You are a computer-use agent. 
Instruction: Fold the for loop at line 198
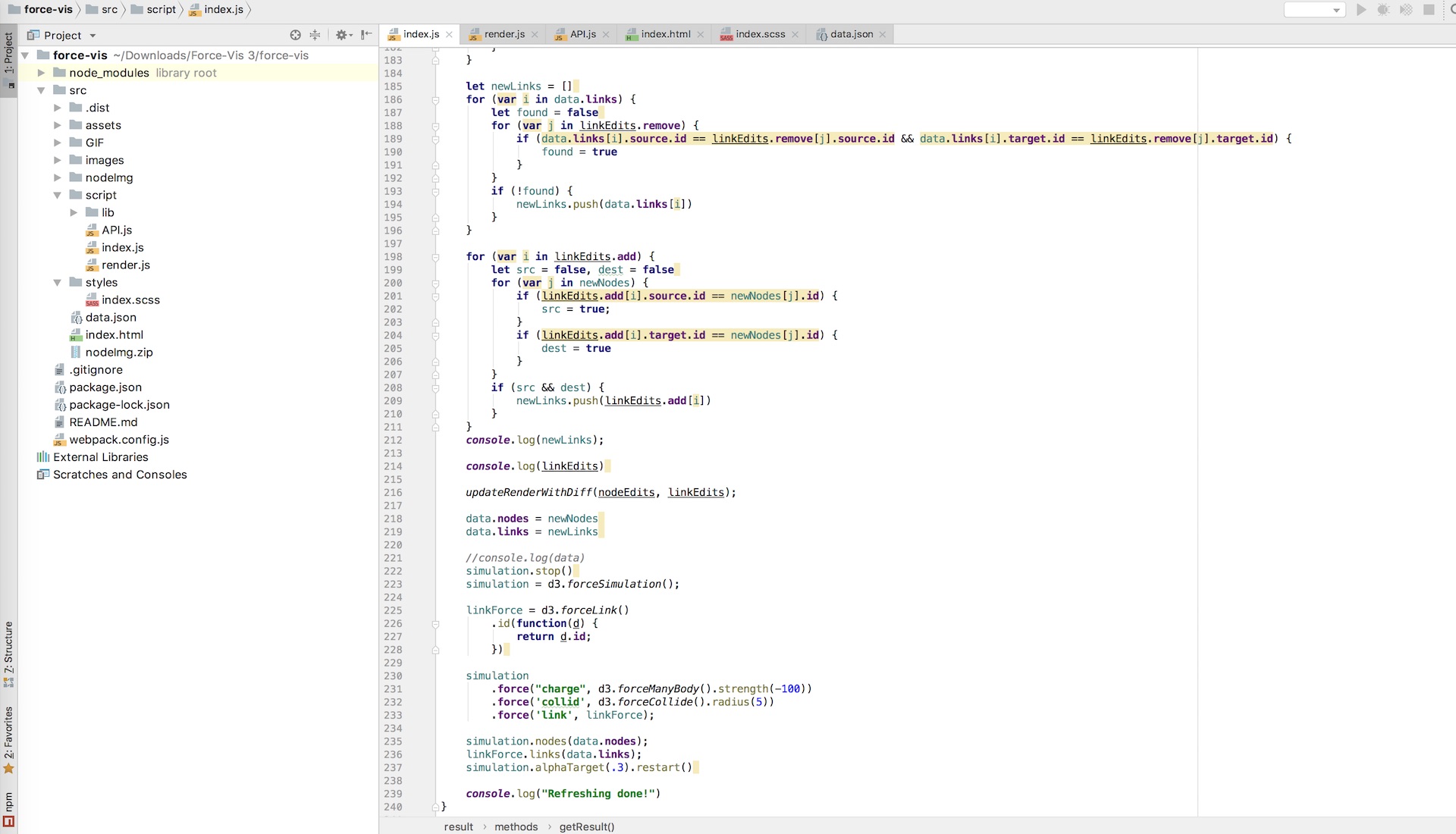click(435, 257)
